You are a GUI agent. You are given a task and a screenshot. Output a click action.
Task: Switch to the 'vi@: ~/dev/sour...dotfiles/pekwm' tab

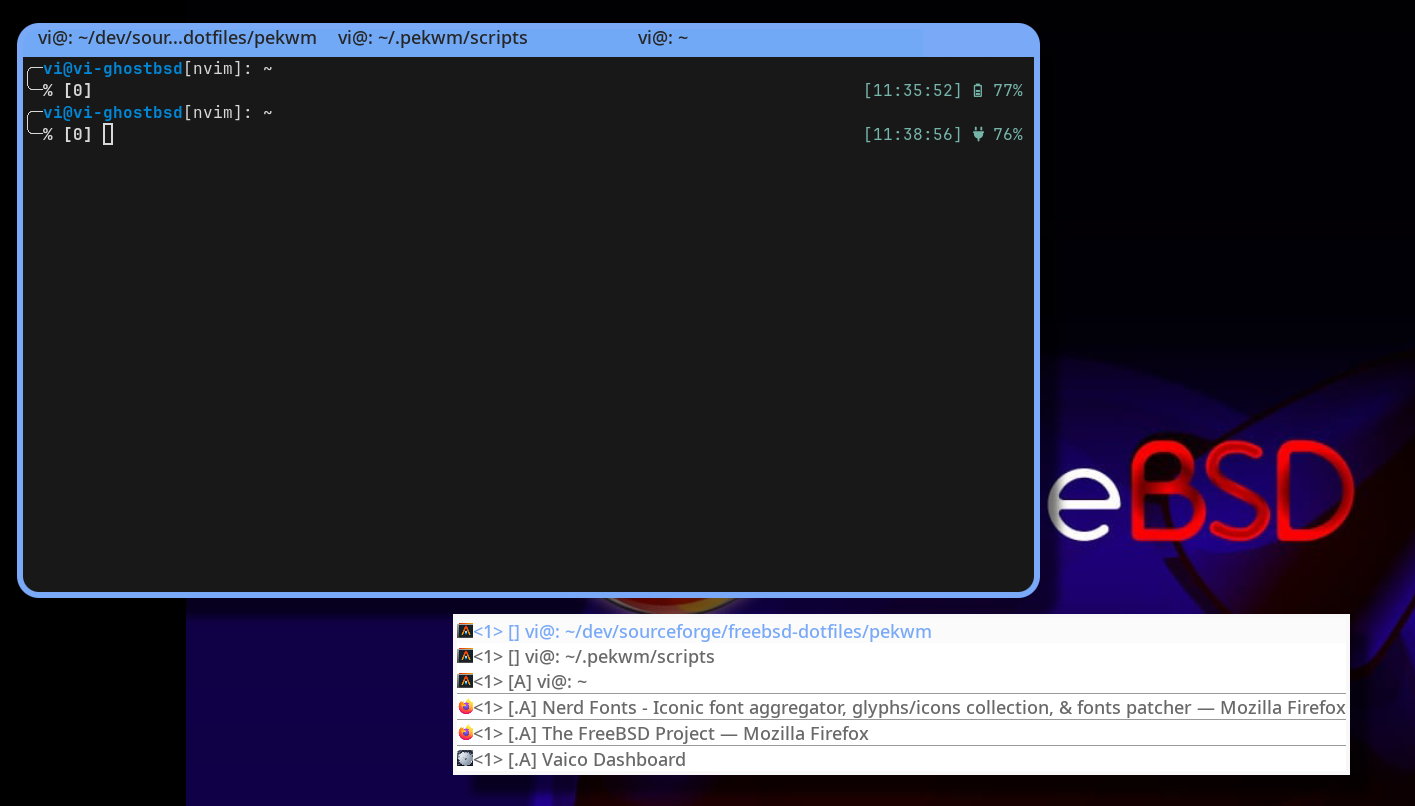click(x=177, y=39)
